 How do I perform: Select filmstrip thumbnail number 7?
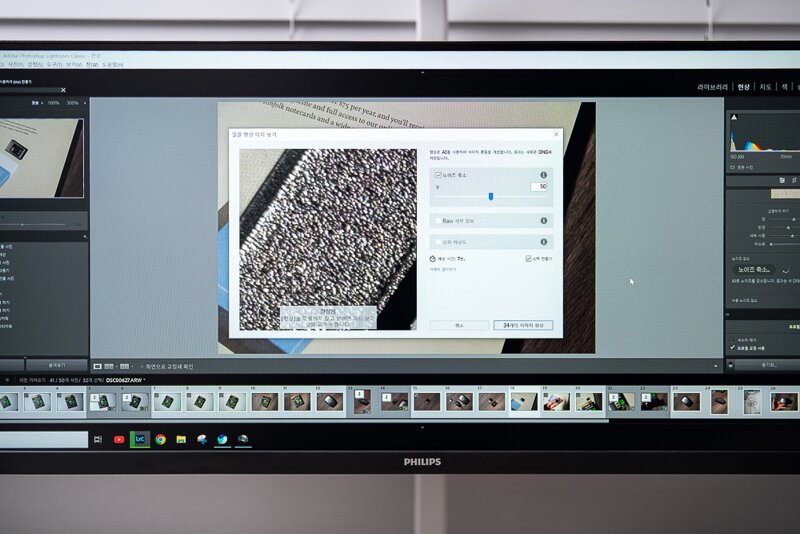click(x=167, y=402)
